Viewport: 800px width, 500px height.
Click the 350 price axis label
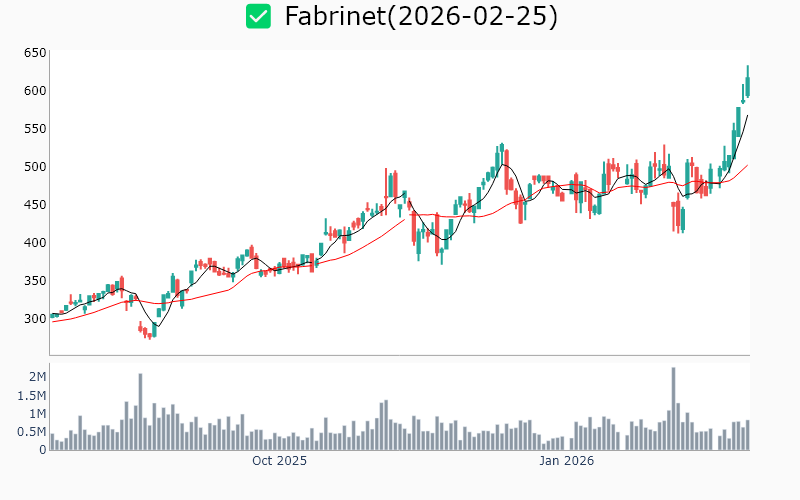35,280
